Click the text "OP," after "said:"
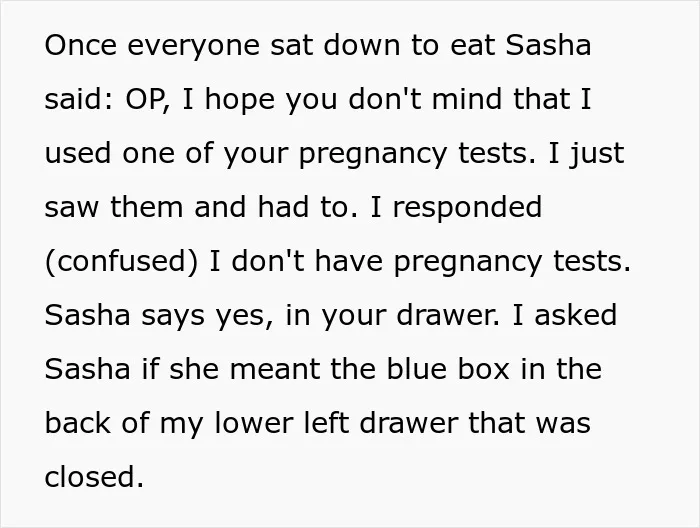 click(x=147, y=100)
